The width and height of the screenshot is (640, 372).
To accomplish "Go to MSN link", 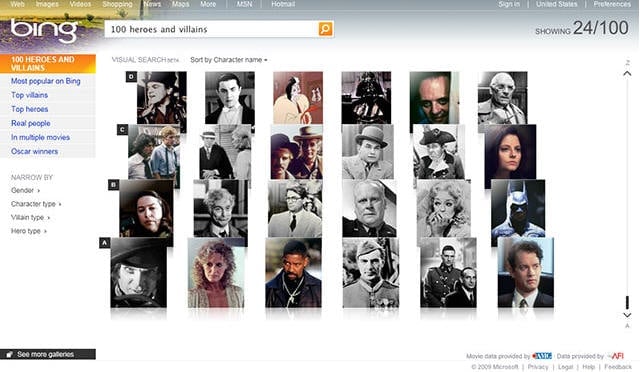I will (244, 4).
